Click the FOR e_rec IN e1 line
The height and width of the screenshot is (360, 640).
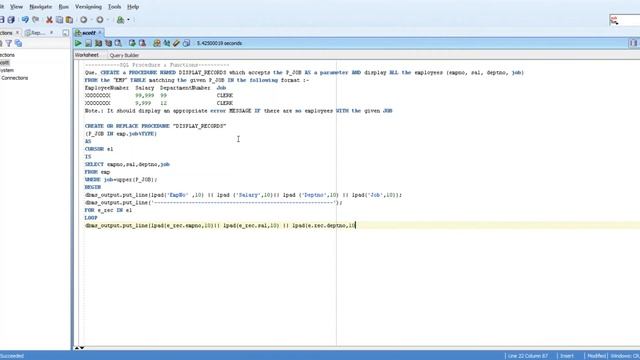point(108,210)
